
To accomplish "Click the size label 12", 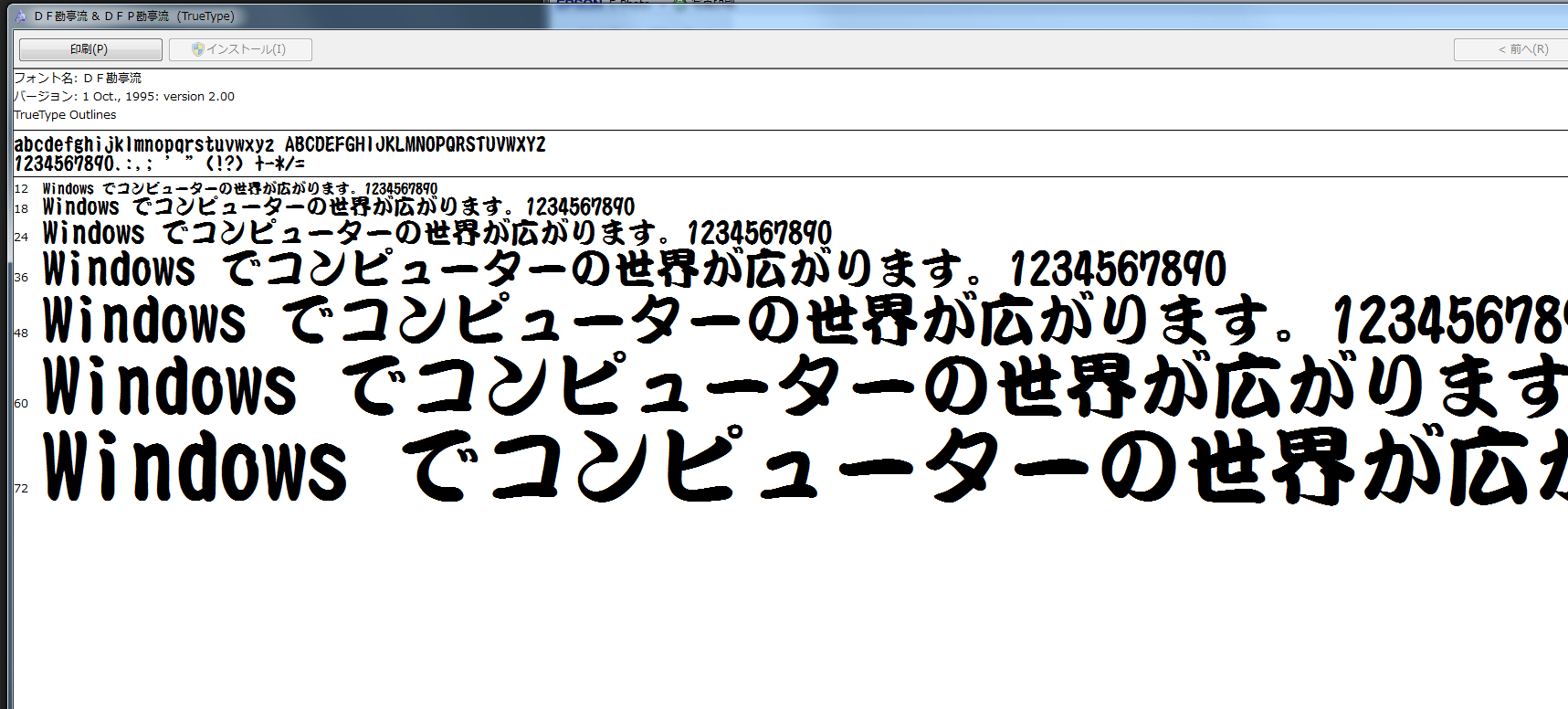I will (x=21, y=189).
